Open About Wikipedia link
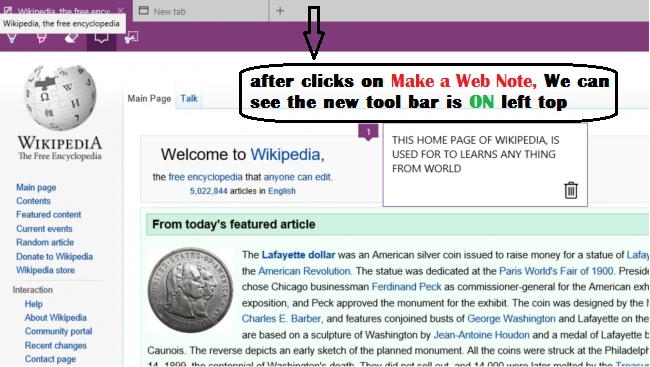 (x=56, y=318)
